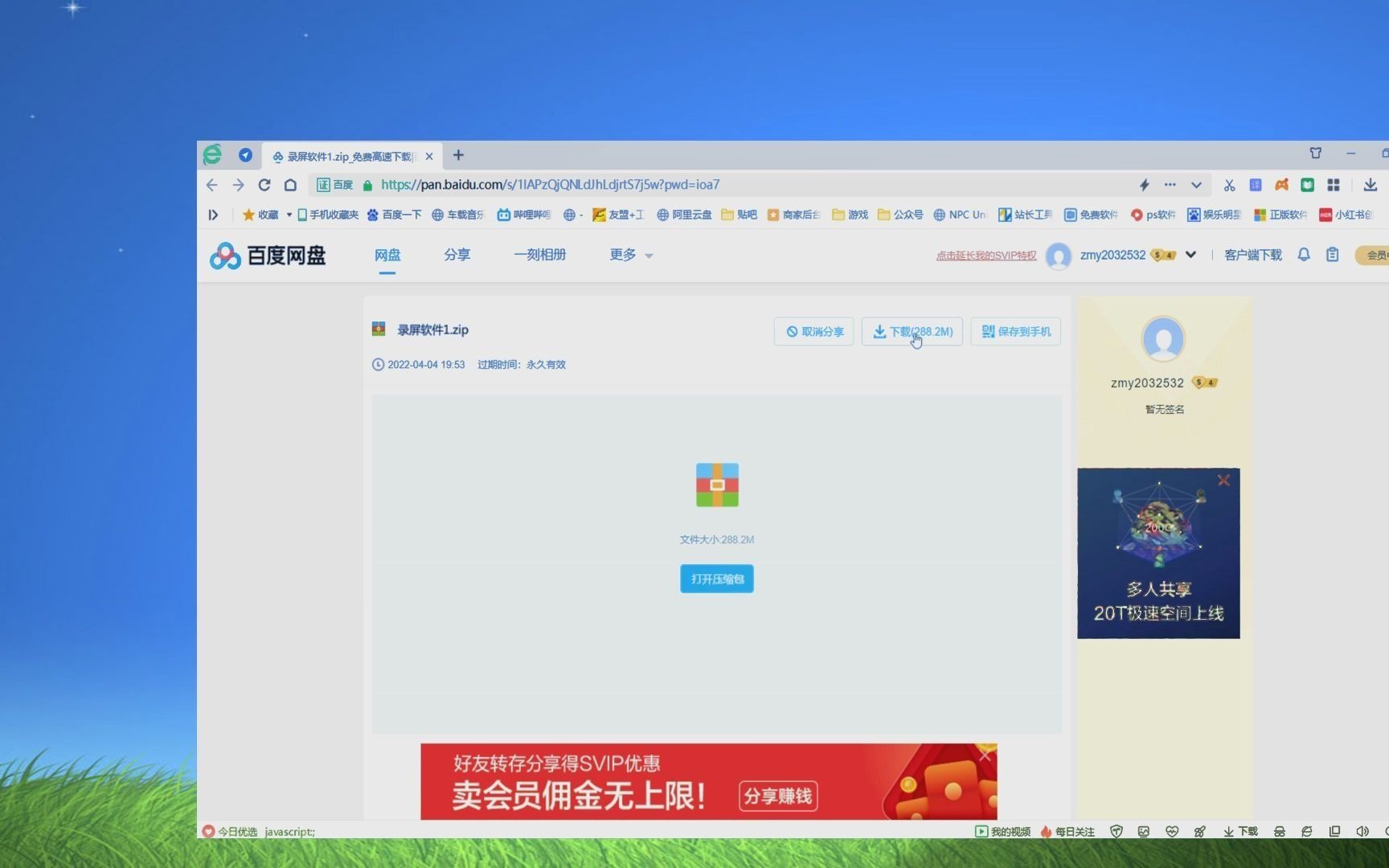Viewport: 1389px width, 868px height.
Task: Click the heart-rate health icon in status bar
Action: click(1172, 832)
